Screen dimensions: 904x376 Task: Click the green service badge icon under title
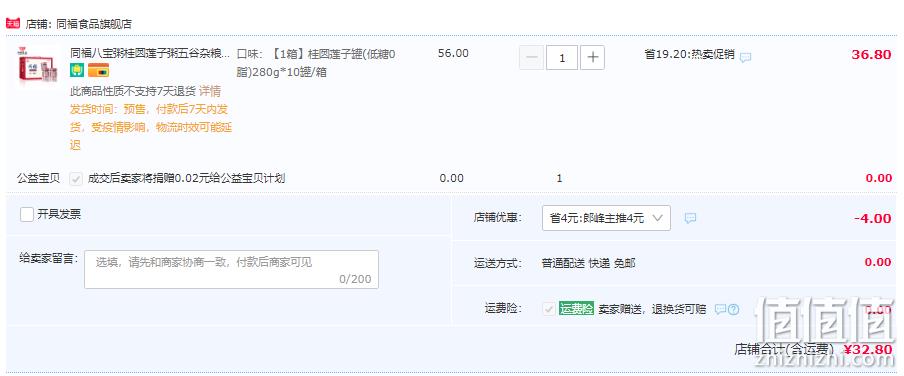pos(77,71)
